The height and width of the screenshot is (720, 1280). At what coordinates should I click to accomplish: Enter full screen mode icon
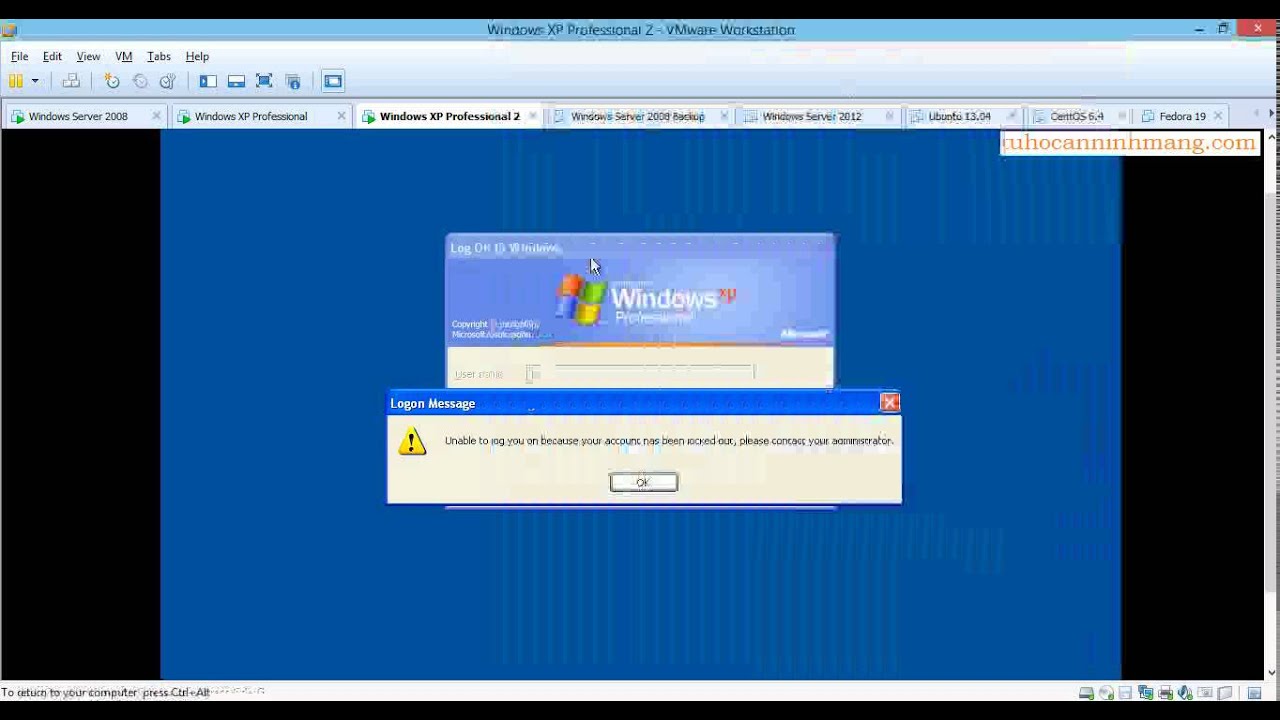point(264,81)
